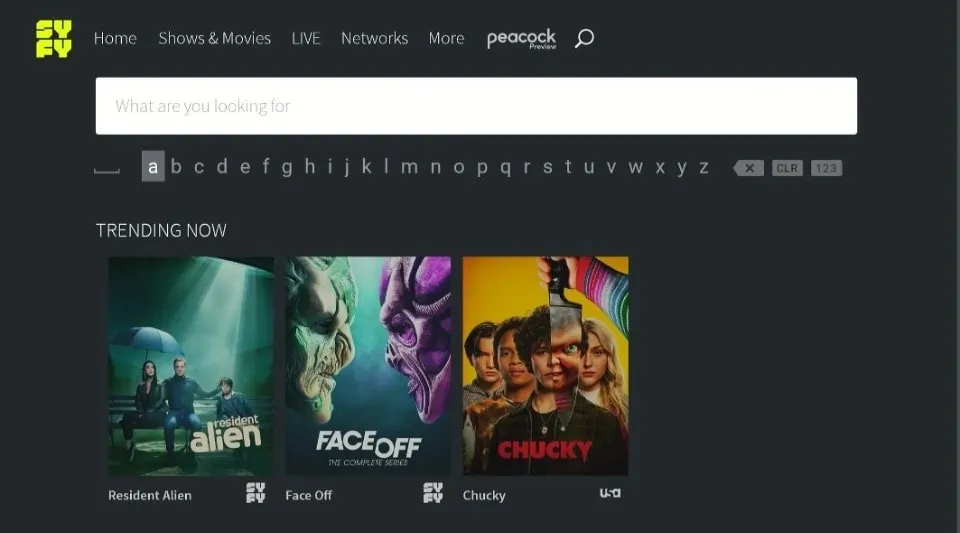This screenshot has height=533, width=960.
Task: Select letter z on keyboard
Action: pos(704,167)
